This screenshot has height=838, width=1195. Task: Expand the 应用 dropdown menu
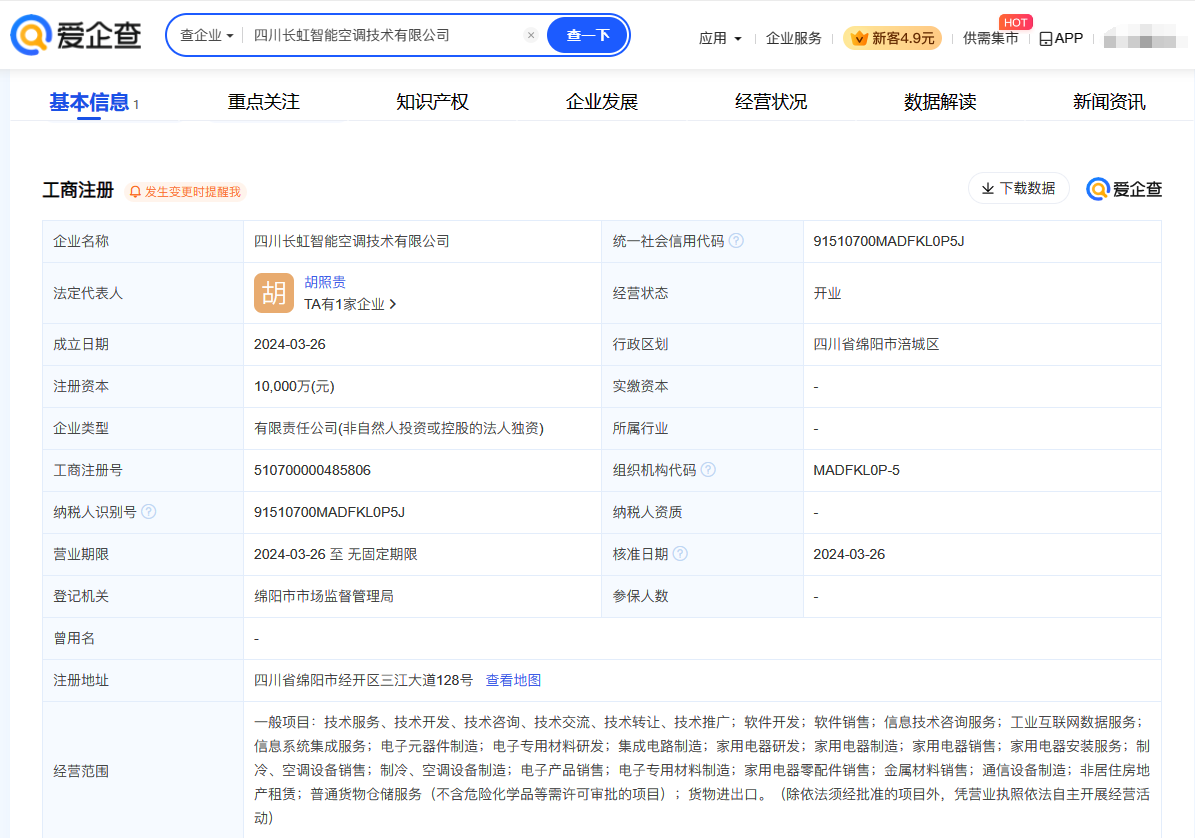tap(720, 38)
